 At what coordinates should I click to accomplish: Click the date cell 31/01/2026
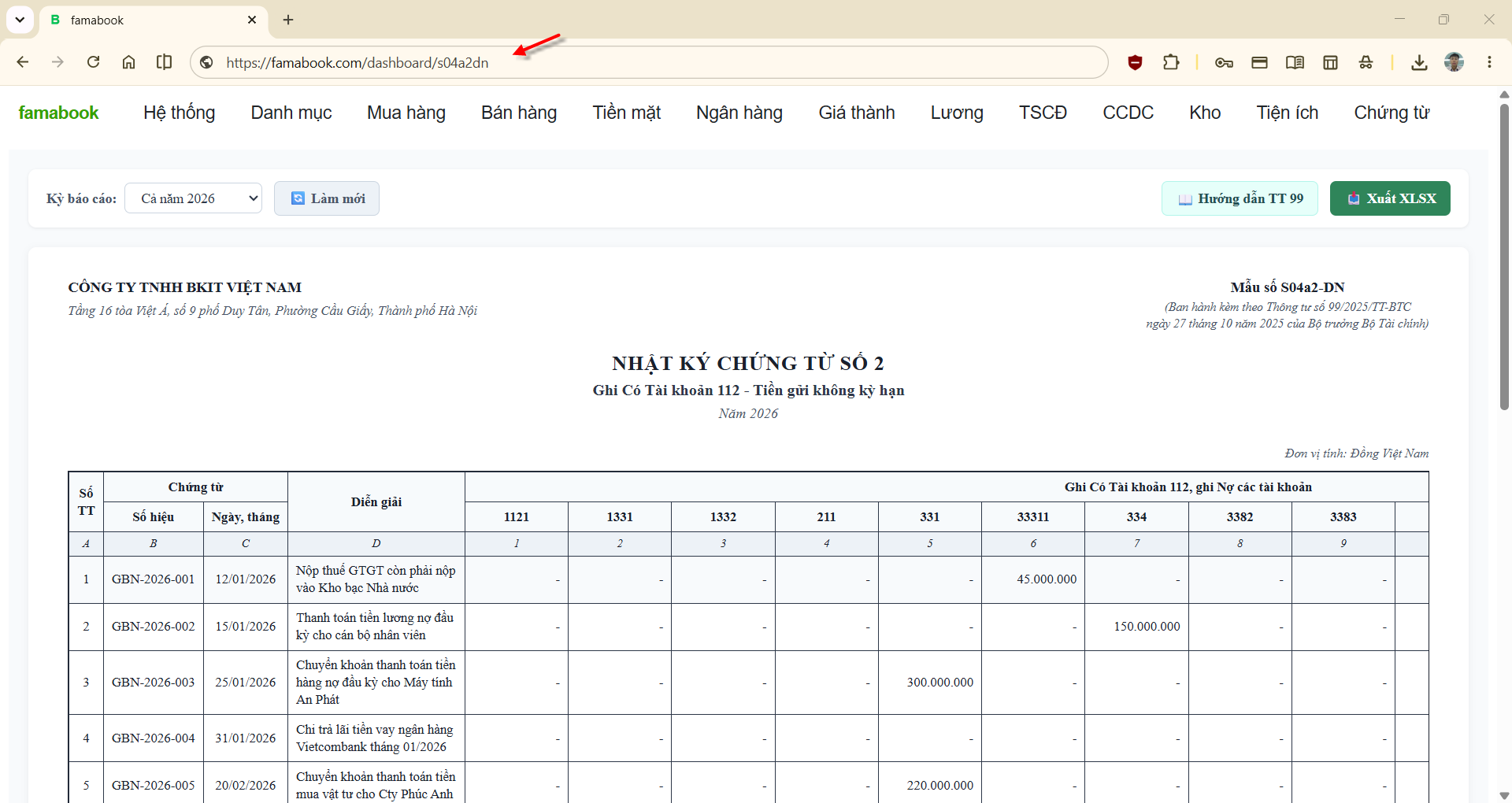pyautogui.click(x=246, y=738)
